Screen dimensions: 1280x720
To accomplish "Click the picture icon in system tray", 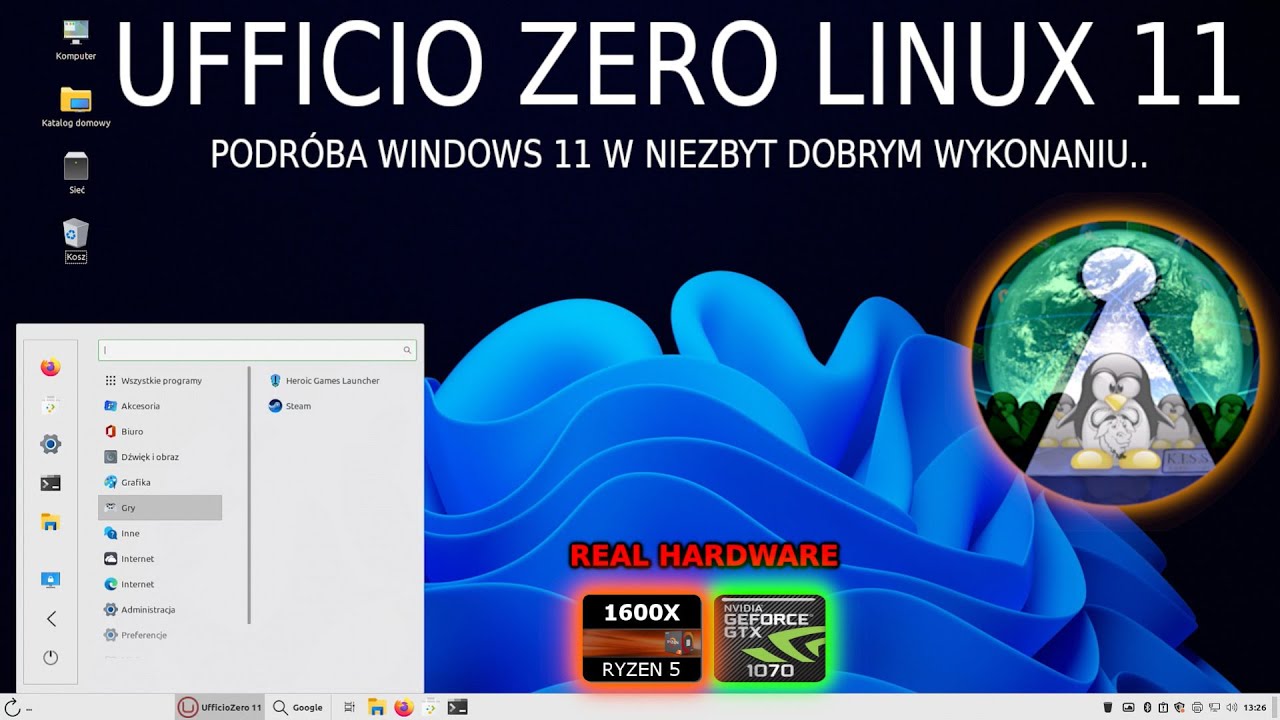I will pyautogui.click(x=1129, y=707).
